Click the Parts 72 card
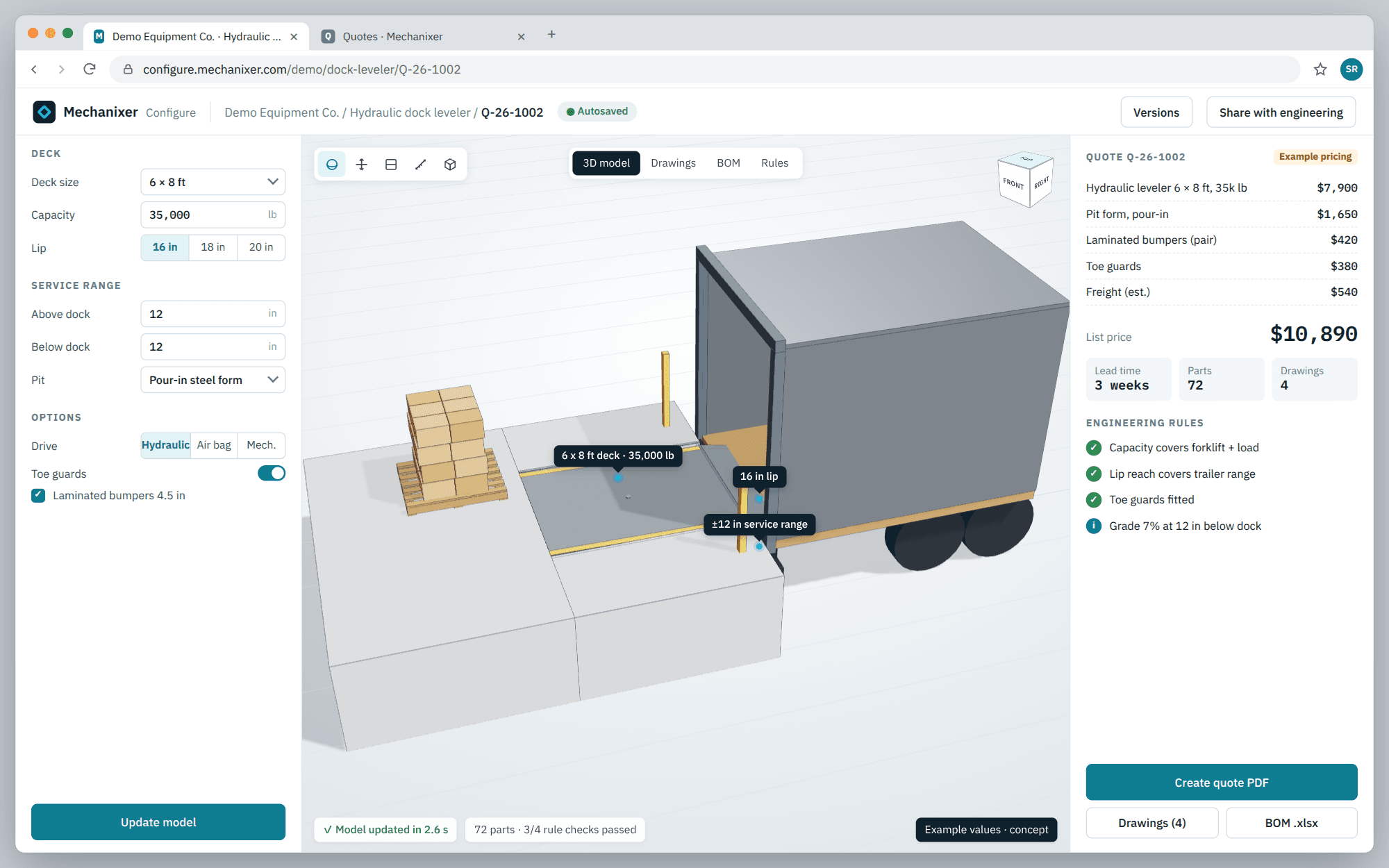Image resolution: width=1389 pixels, height=868 pixels. tap(1222, 379)
